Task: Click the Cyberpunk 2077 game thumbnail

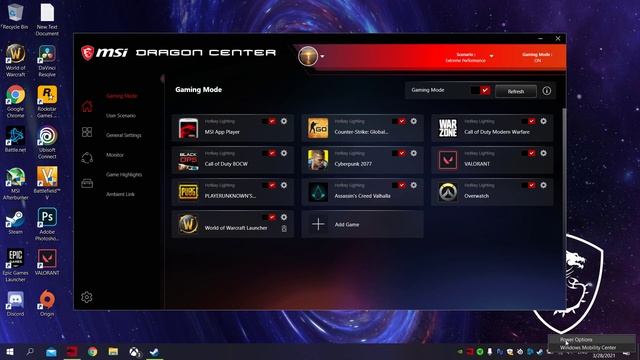Action: point(318,160)
